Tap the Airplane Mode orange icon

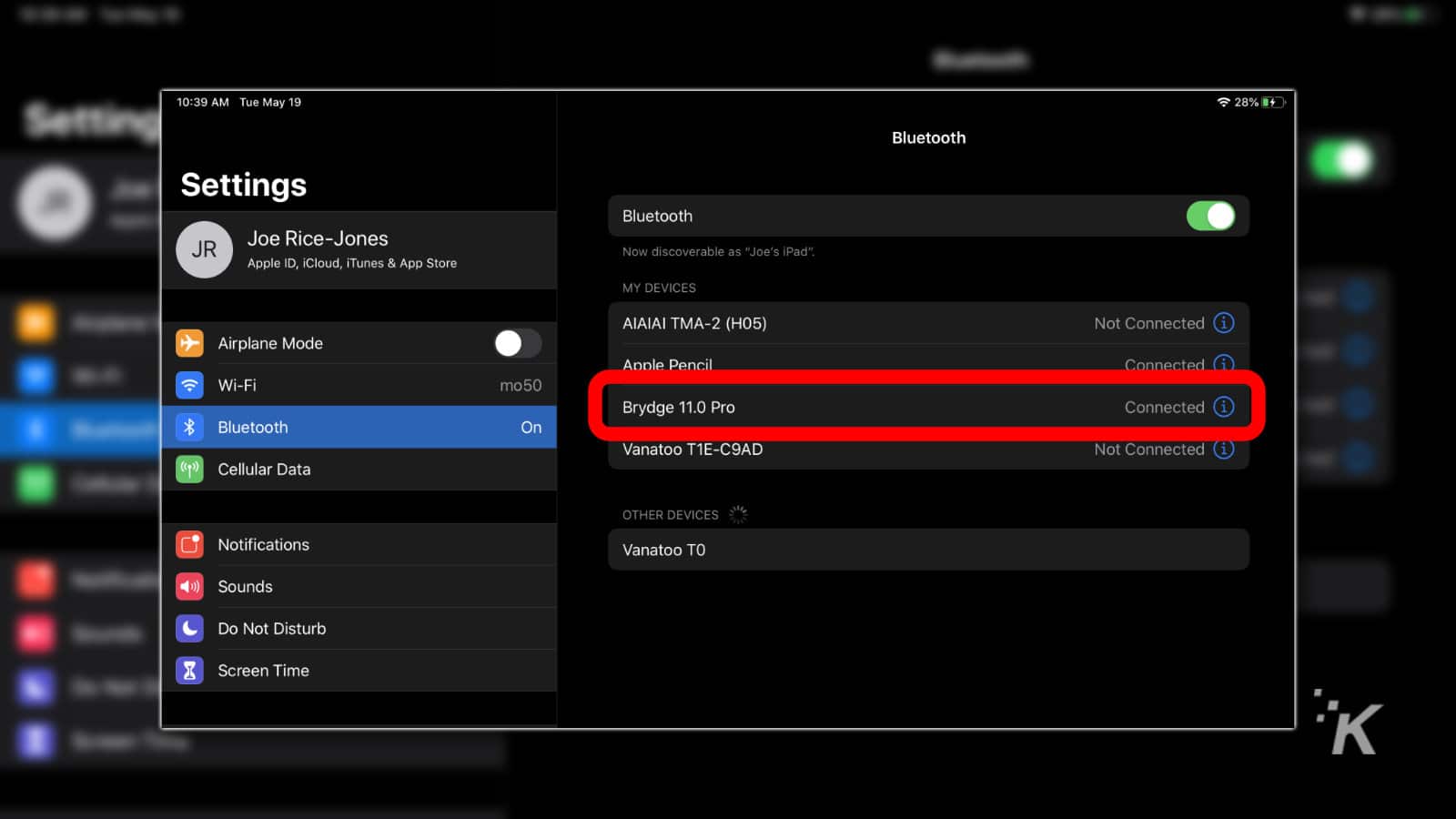[189, 343]
